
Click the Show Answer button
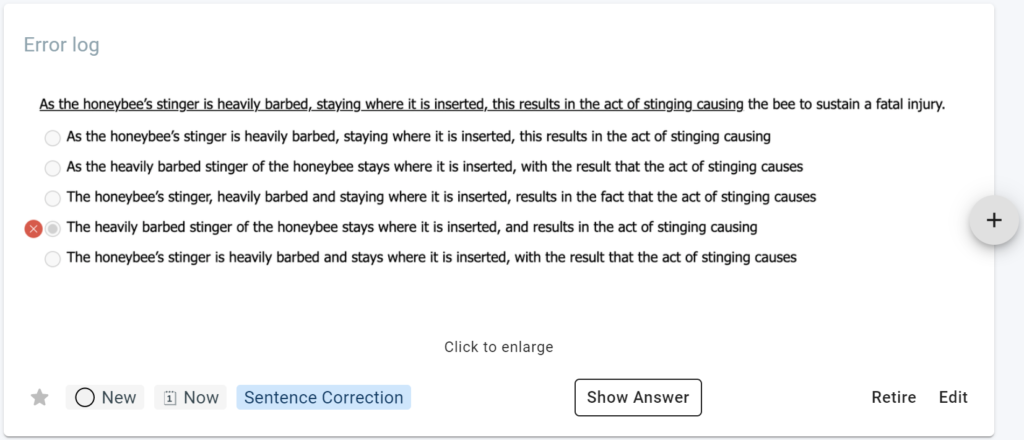click(x=638, y=398)
